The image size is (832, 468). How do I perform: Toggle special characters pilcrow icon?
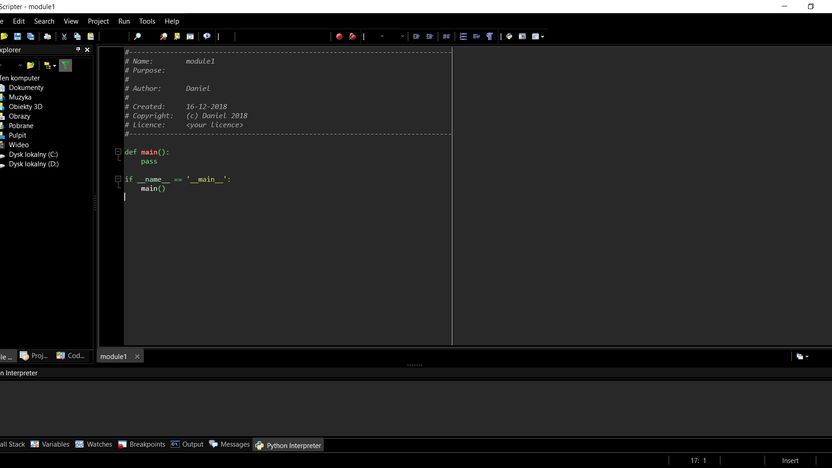(490, 37)
